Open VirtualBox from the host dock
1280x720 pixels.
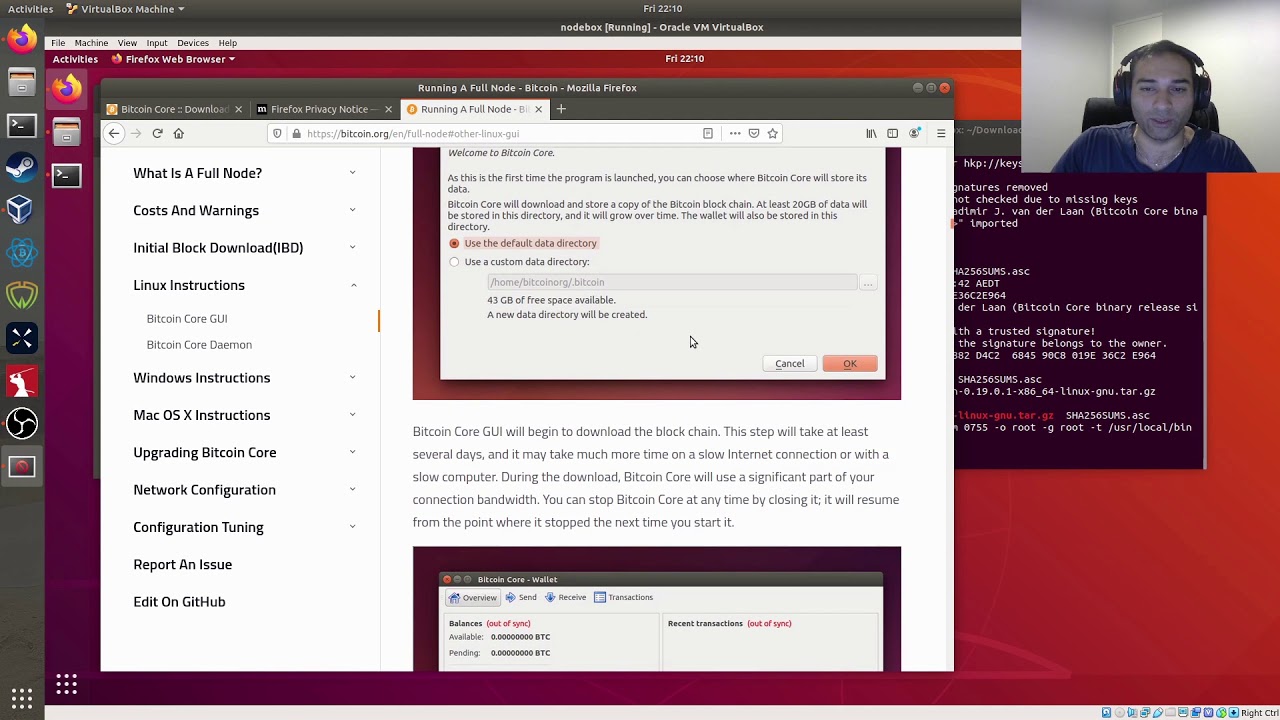(x=21, y=209)
